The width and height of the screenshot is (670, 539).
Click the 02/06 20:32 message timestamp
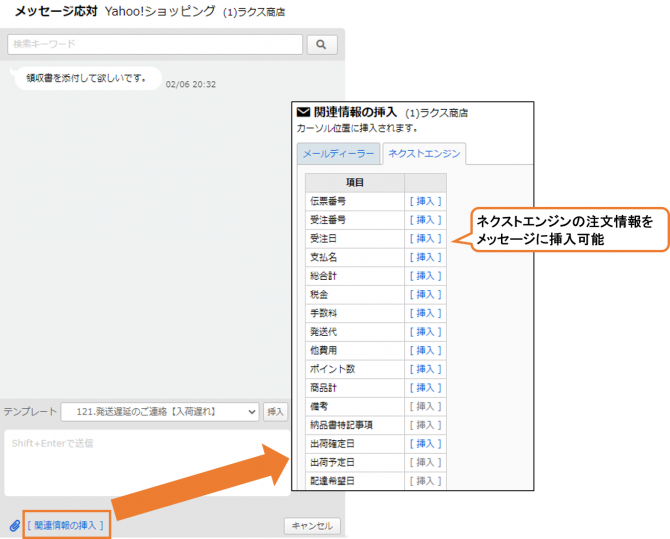click(191, 85)
